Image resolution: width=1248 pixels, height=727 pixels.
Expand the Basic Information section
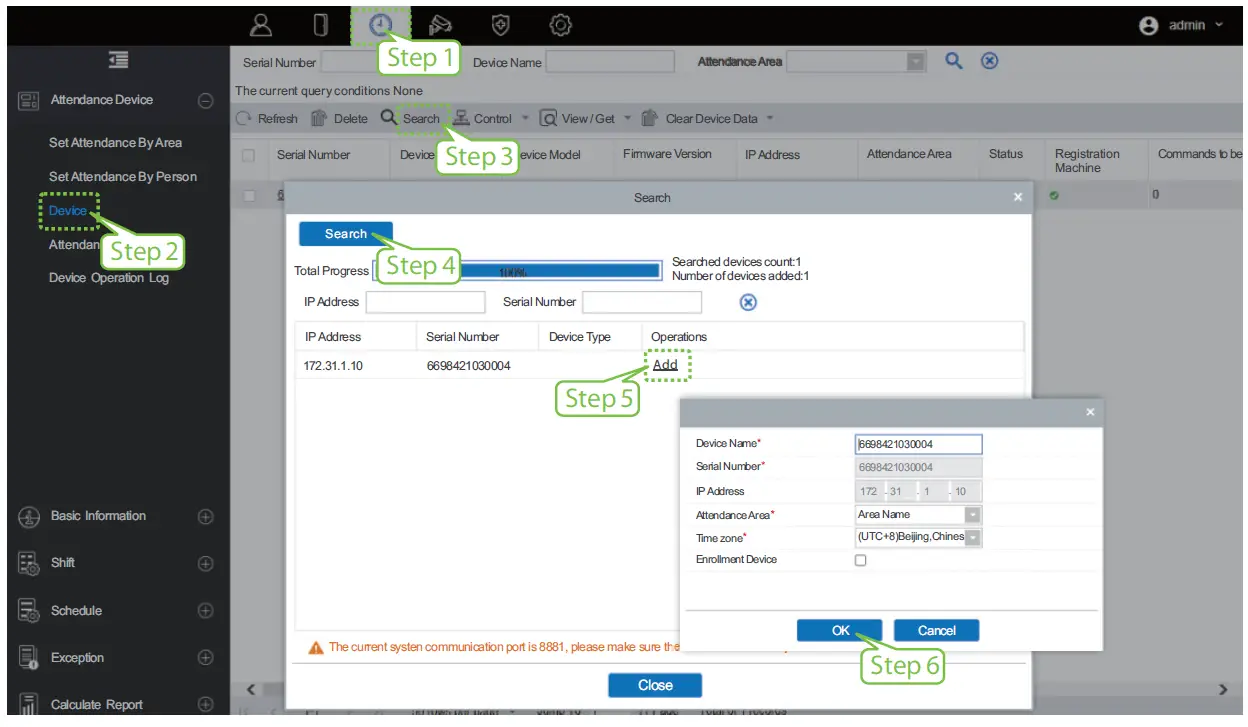pyautogui.click(x=205, y=517)
